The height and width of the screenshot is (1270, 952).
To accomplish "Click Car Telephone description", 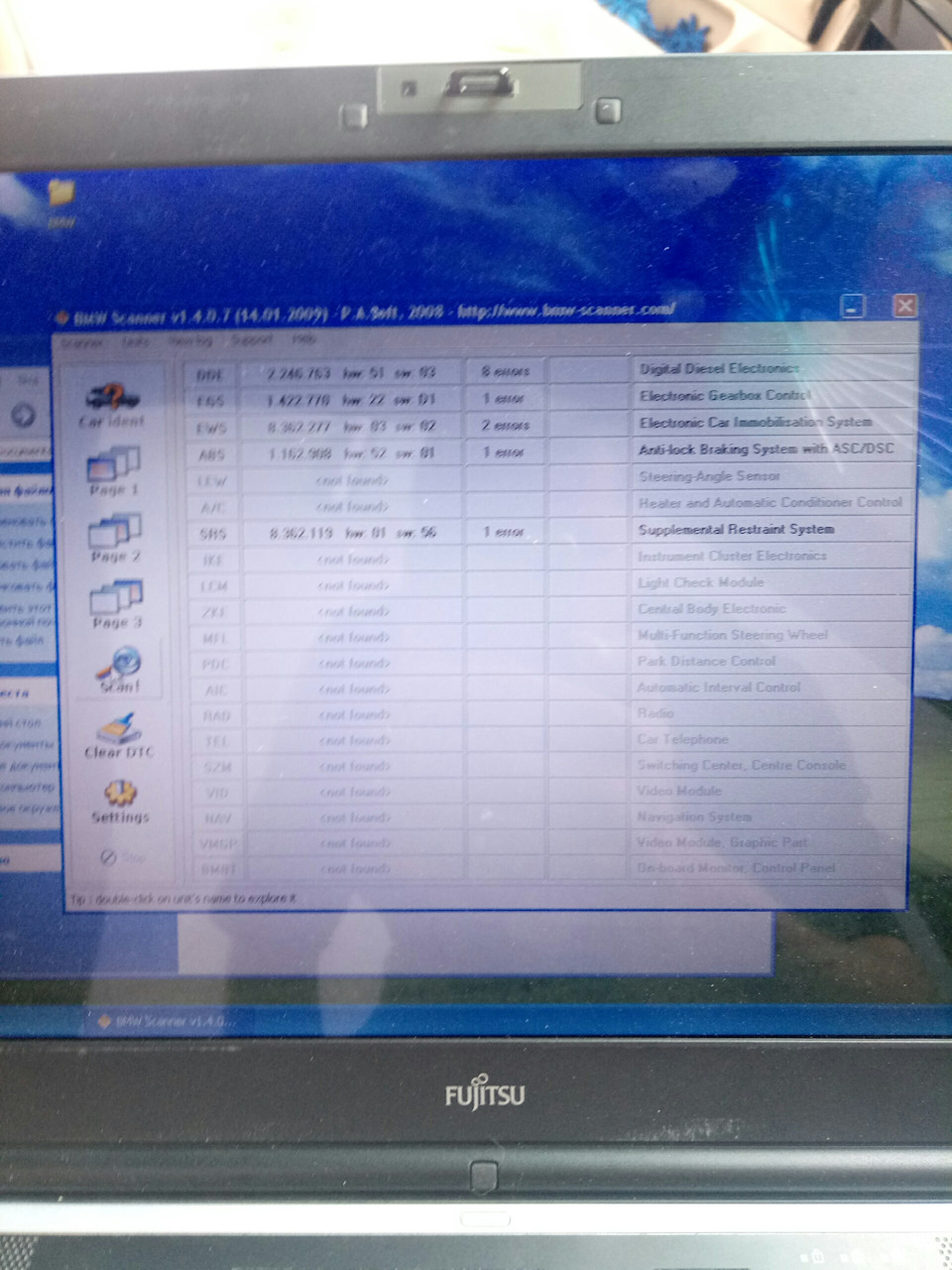I will click(682, 739).
